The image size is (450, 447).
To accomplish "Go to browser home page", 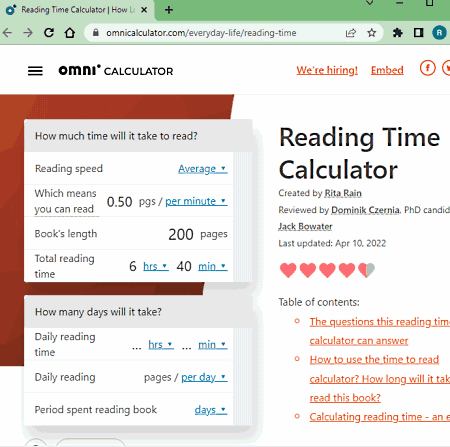I will (70, 33).
